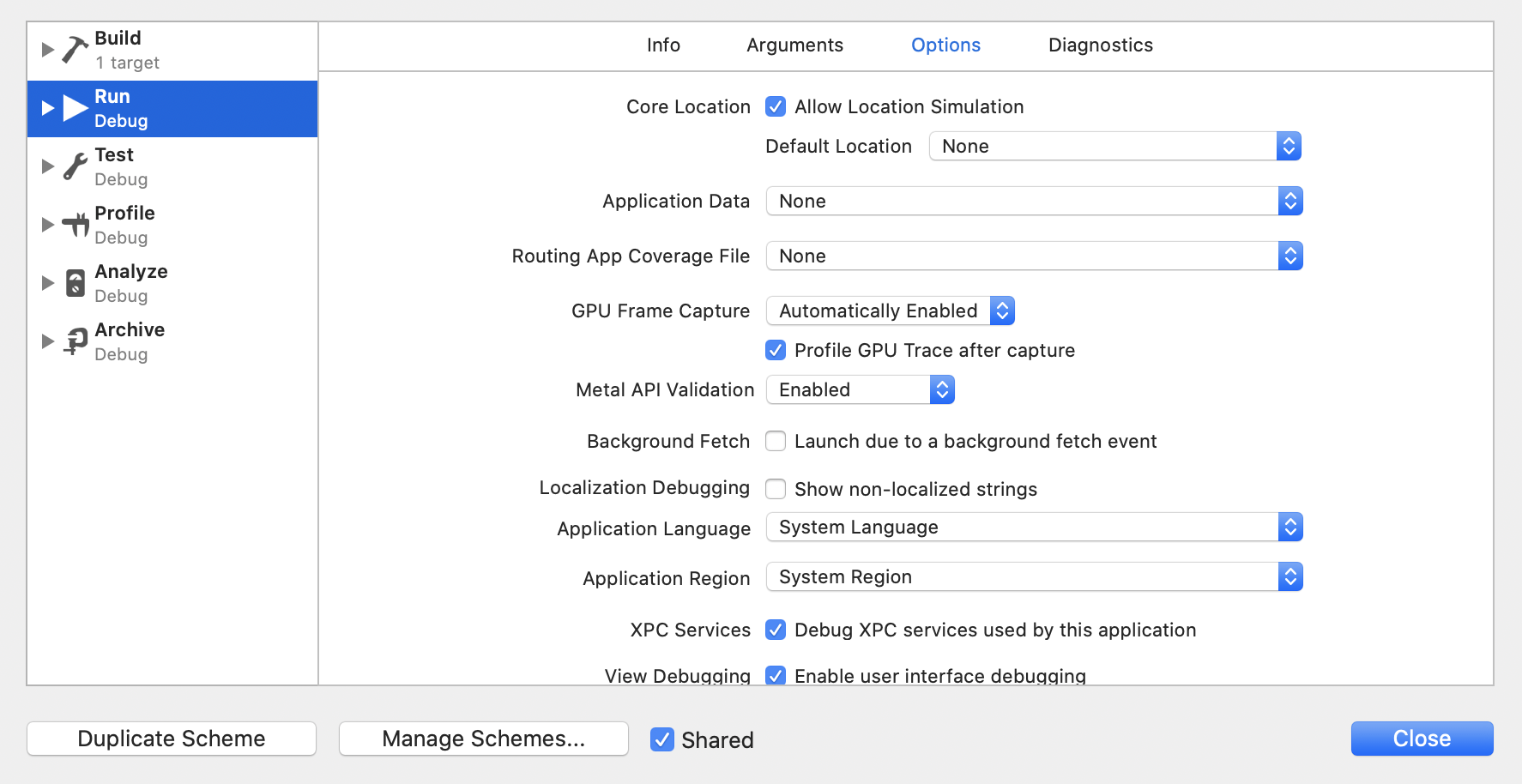1522x784 pixels.
Task: Open the Diagnostics tab
Action: [x=1100, y=45]
